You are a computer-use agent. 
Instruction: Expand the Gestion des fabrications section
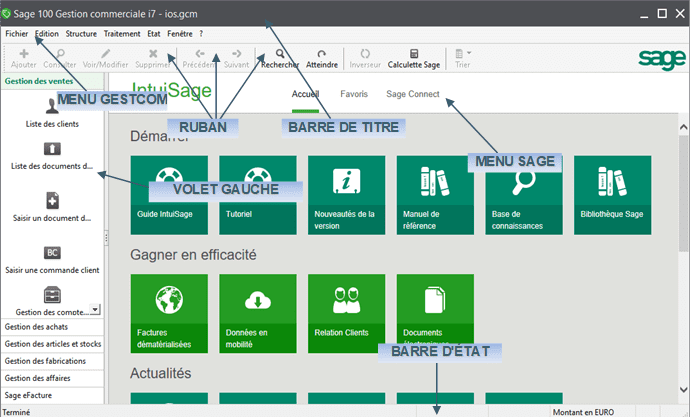(52, 361)
